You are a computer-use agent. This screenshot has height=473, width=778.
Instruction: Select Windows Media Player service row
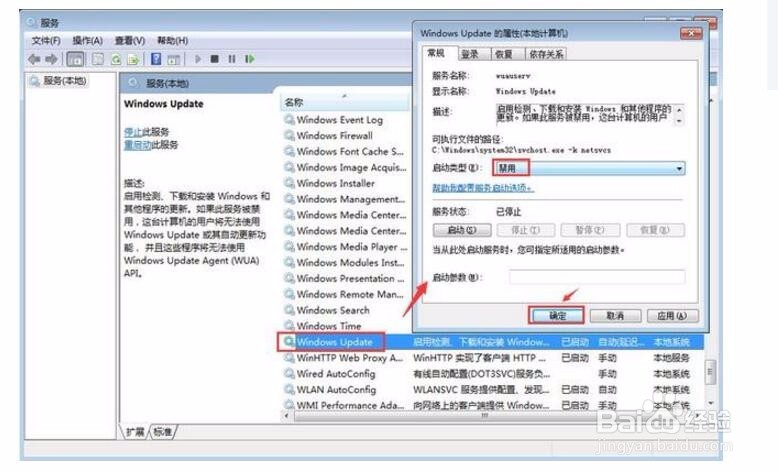click(352, 247)
